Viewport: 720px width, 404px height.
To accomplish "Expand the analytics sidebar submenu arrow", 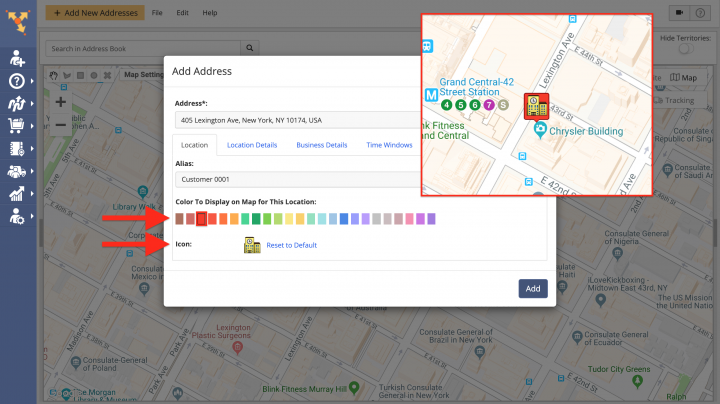I will (x=32, y=193).
